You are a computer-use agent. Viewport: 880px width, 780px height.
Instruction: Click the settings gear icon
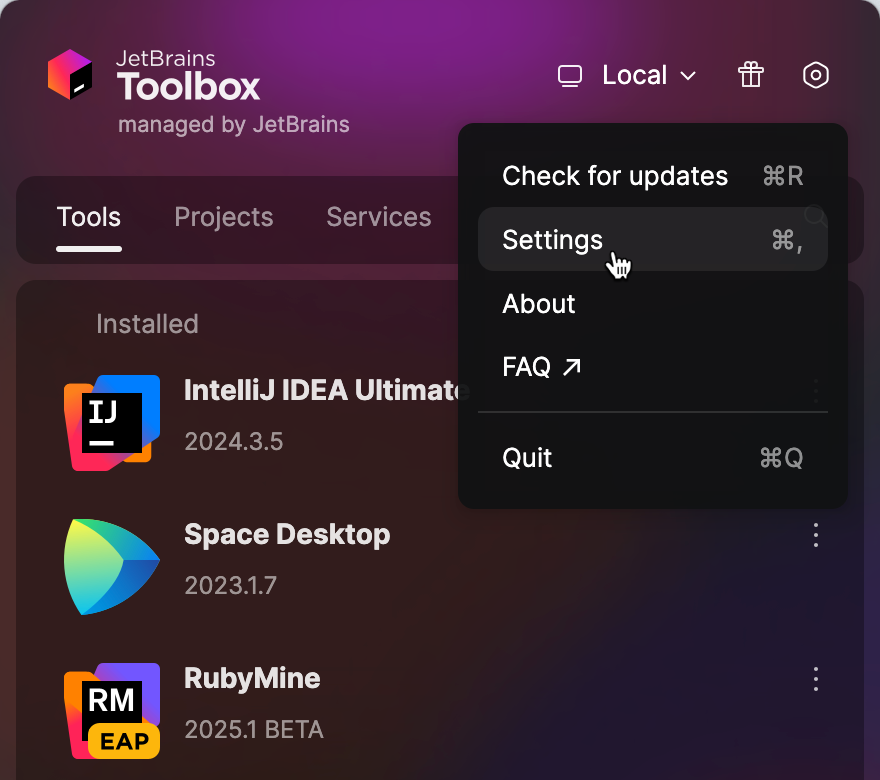coord(816,75)
